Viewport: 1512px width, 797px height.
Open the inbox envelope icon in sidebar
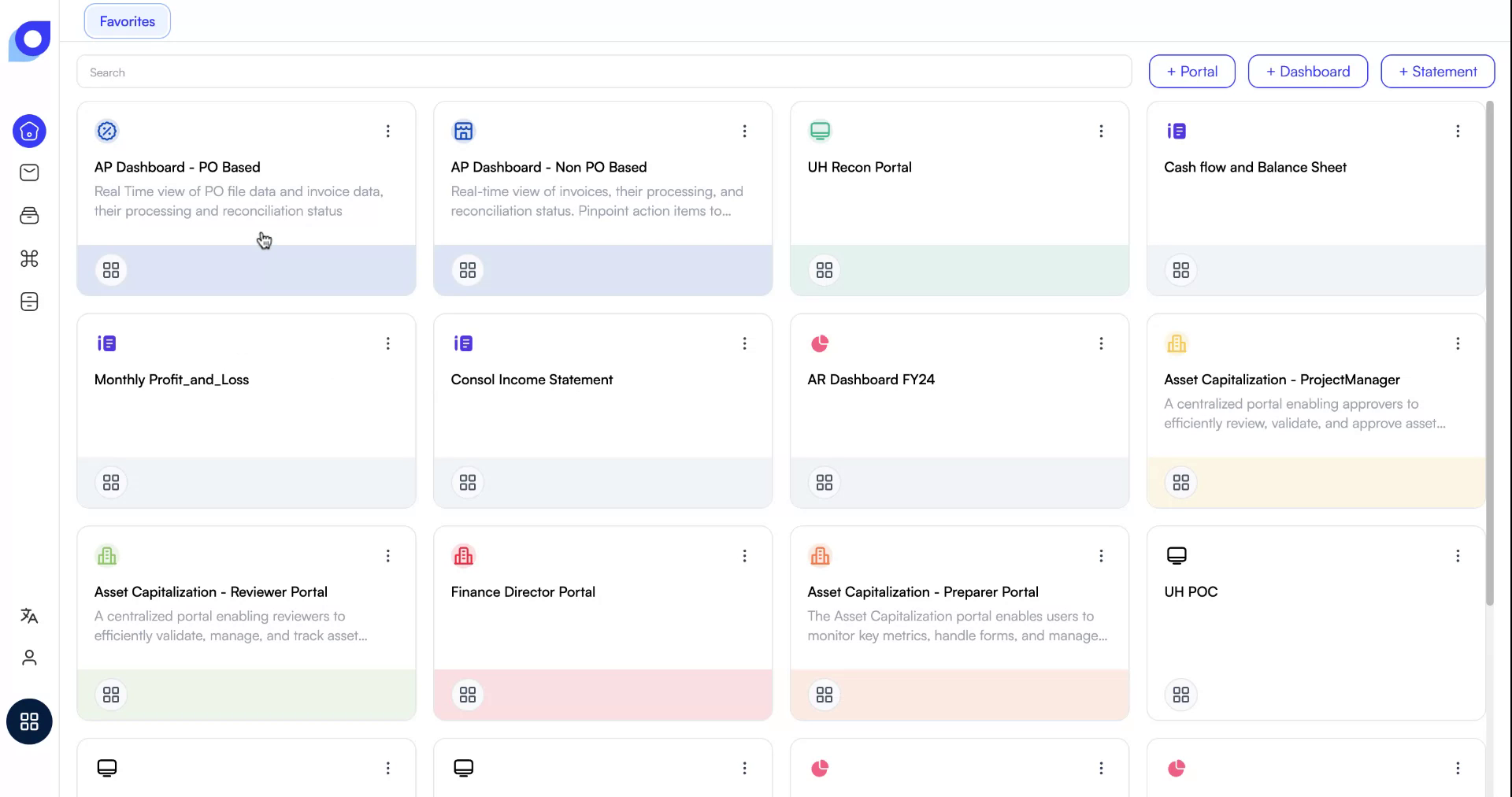[x=29, y=172]
